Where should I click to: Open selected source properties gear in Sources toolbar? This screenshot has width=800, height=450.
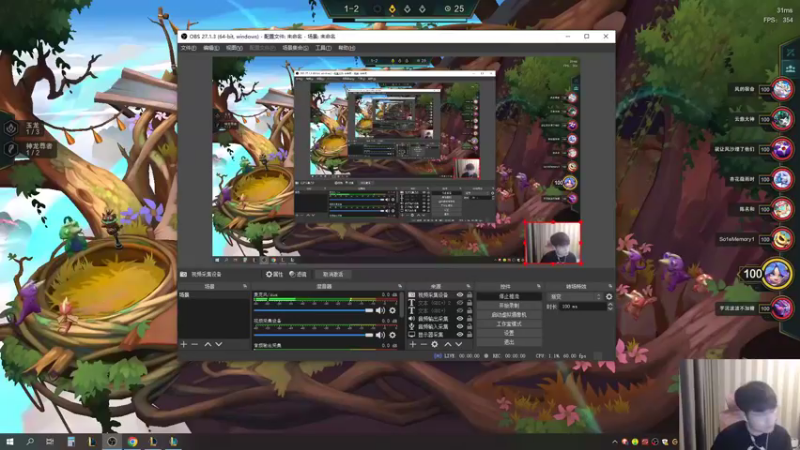(x=435, y=344)
